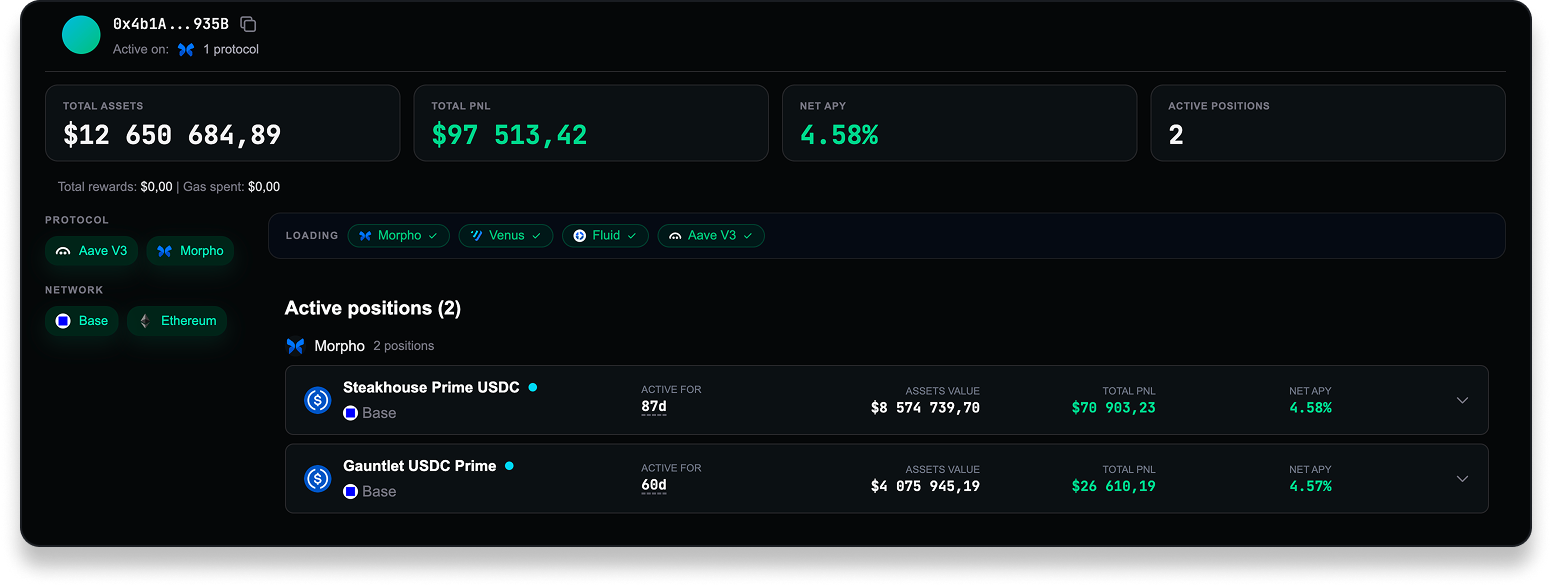Image resolution: width=1552 pixels, height=587 pixels.
Task: Click the Aave V3 chip in loading bar
Action: [x=711, y=236]
